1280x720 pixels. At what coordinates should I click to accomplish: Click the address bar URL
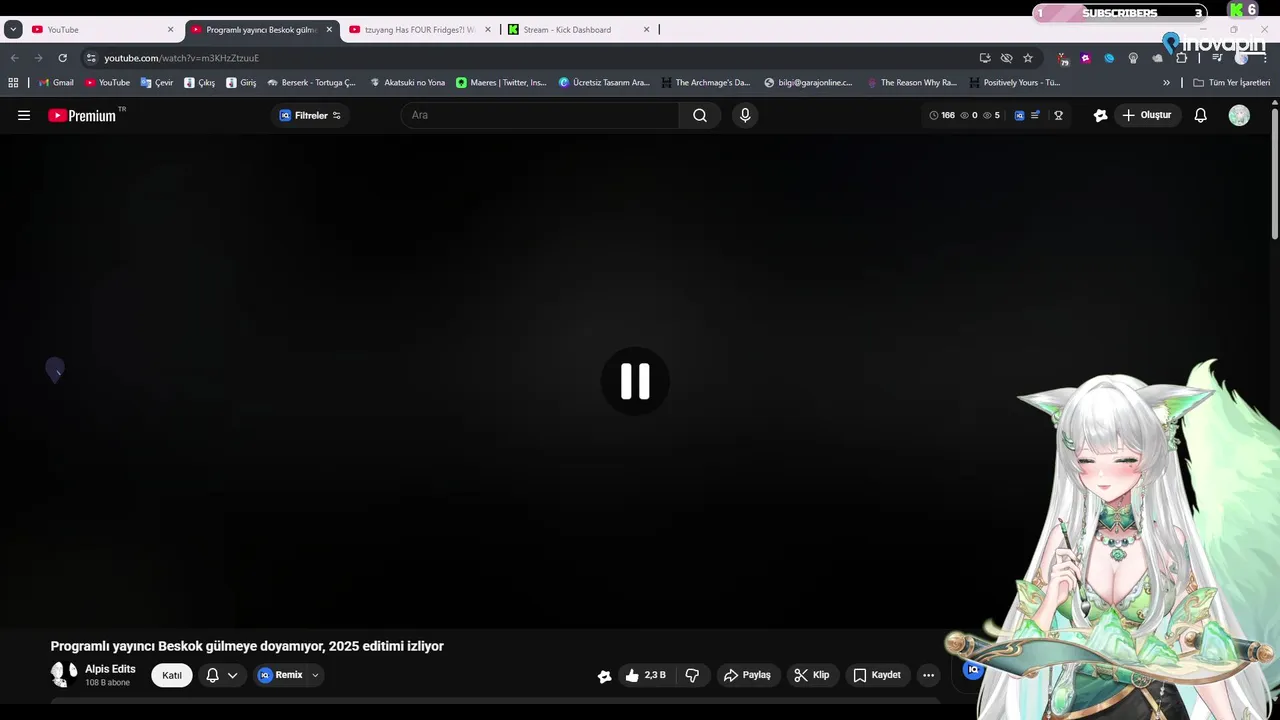[x=182, y=58]
